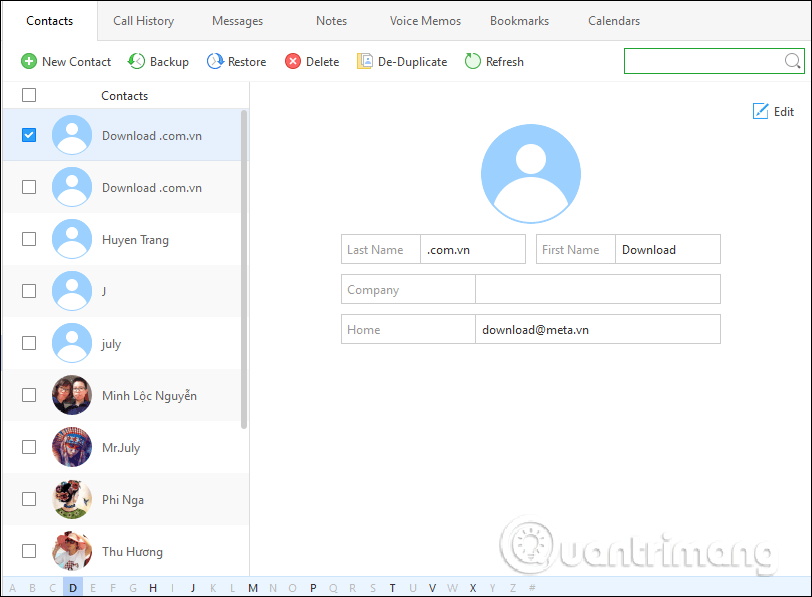Click the green Refresh icon
The height and width of the screenshot is (597, 812).
tap(473, 62)
